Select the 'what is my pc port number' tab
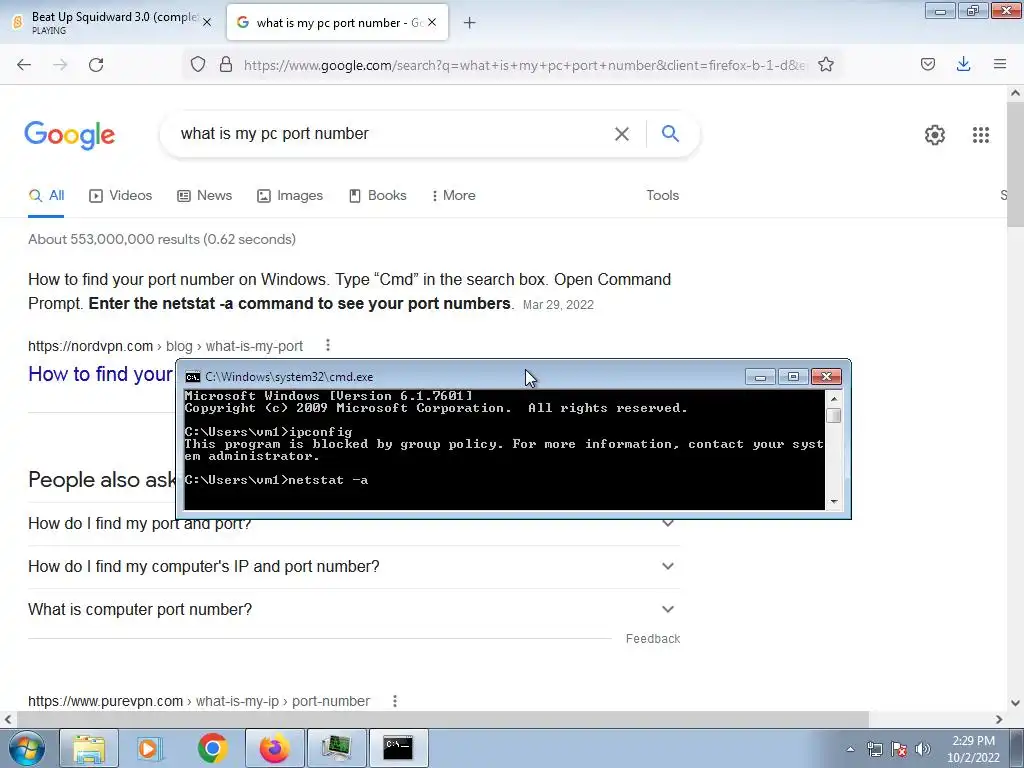The height and width of the screenshot is (768, 1024). [x=338, y=22]
